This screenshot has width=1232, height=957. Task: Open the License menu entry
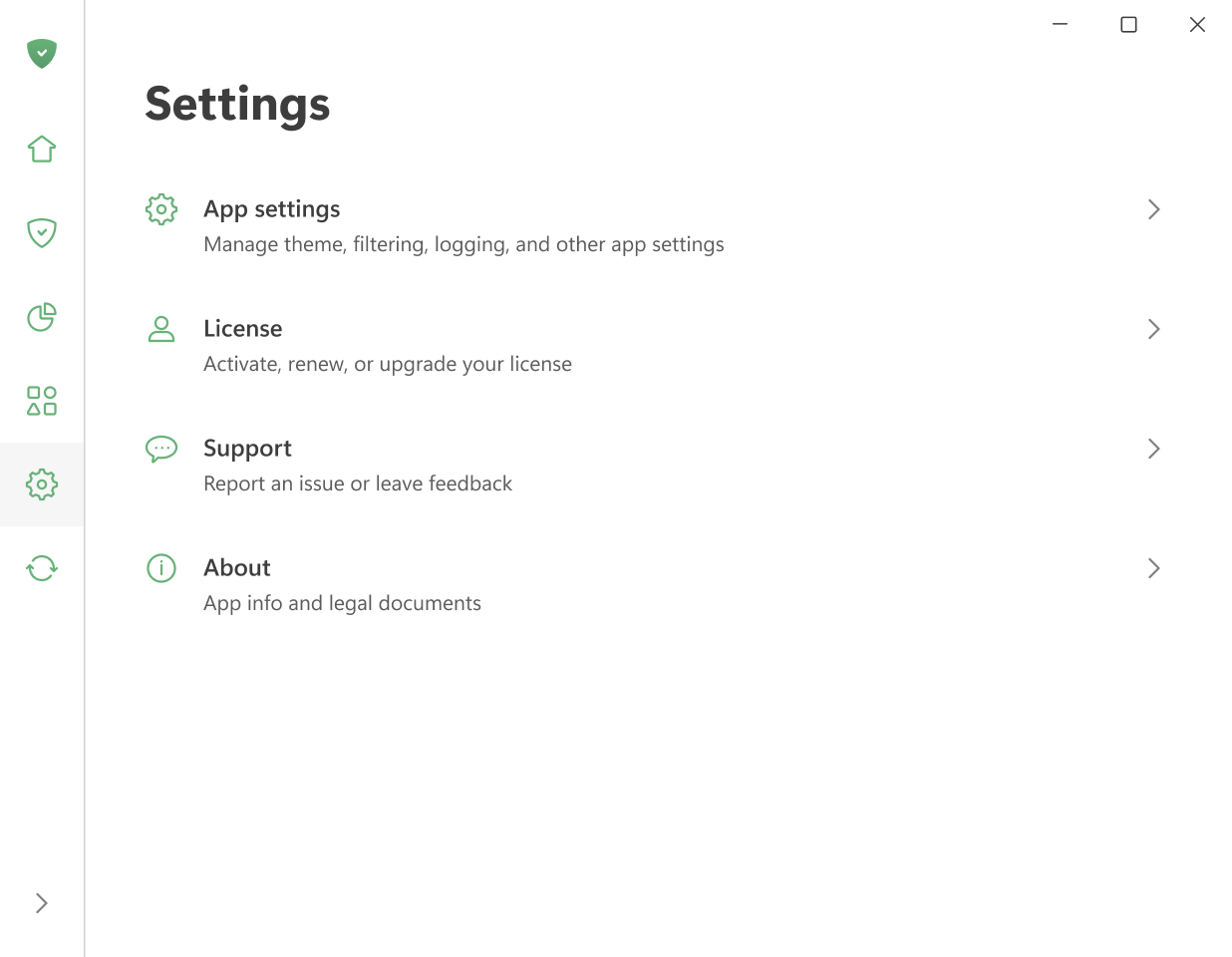click(x=243, y=329)
